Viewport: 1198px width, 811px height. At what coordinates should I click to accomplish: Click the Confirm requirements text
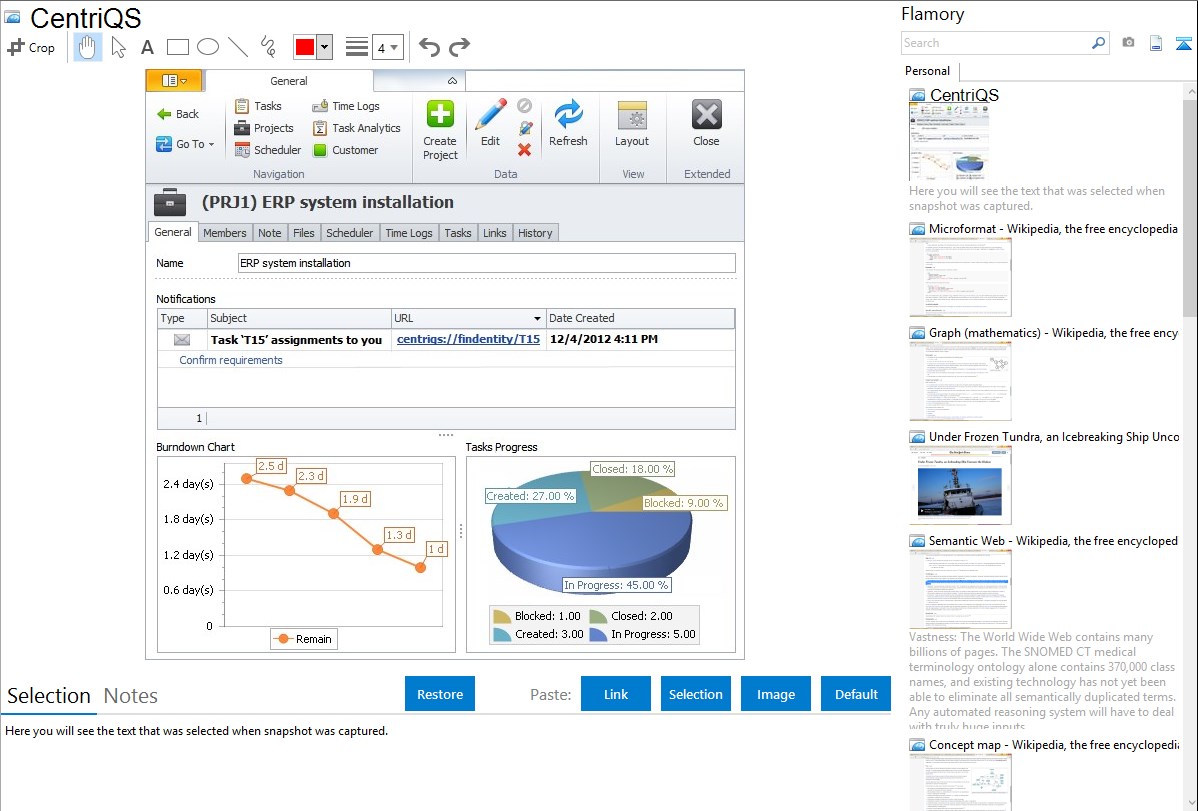231,360
